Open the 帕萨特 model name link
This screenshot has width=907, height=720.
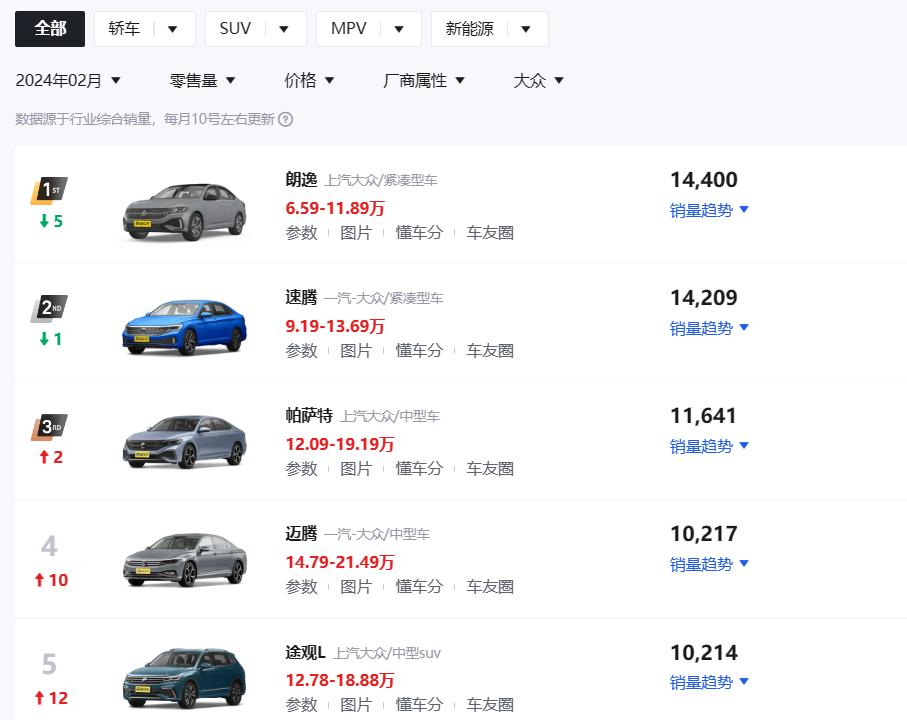(309, 416)
